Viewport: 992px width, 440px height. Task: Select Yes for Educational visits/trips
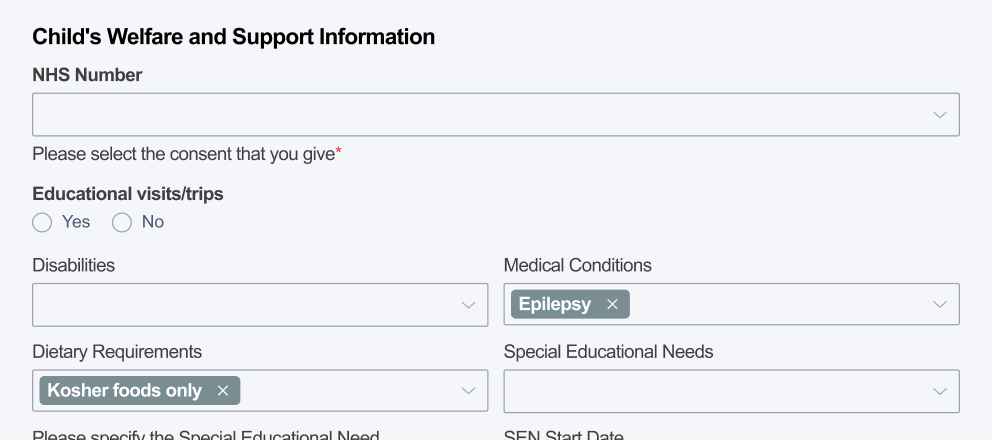point(42,222)
